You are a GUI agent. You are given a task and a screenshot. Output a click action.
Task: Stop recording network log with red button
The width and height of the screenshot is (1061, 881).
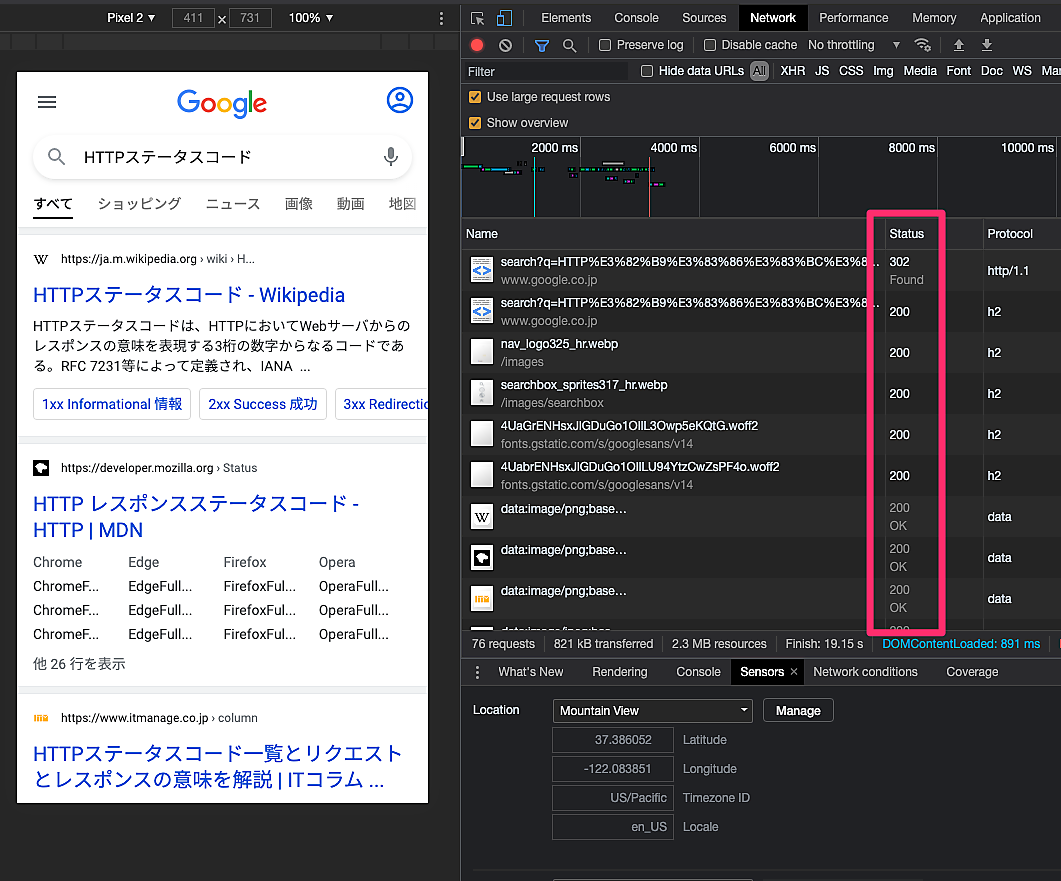click(x=477, y=45)
